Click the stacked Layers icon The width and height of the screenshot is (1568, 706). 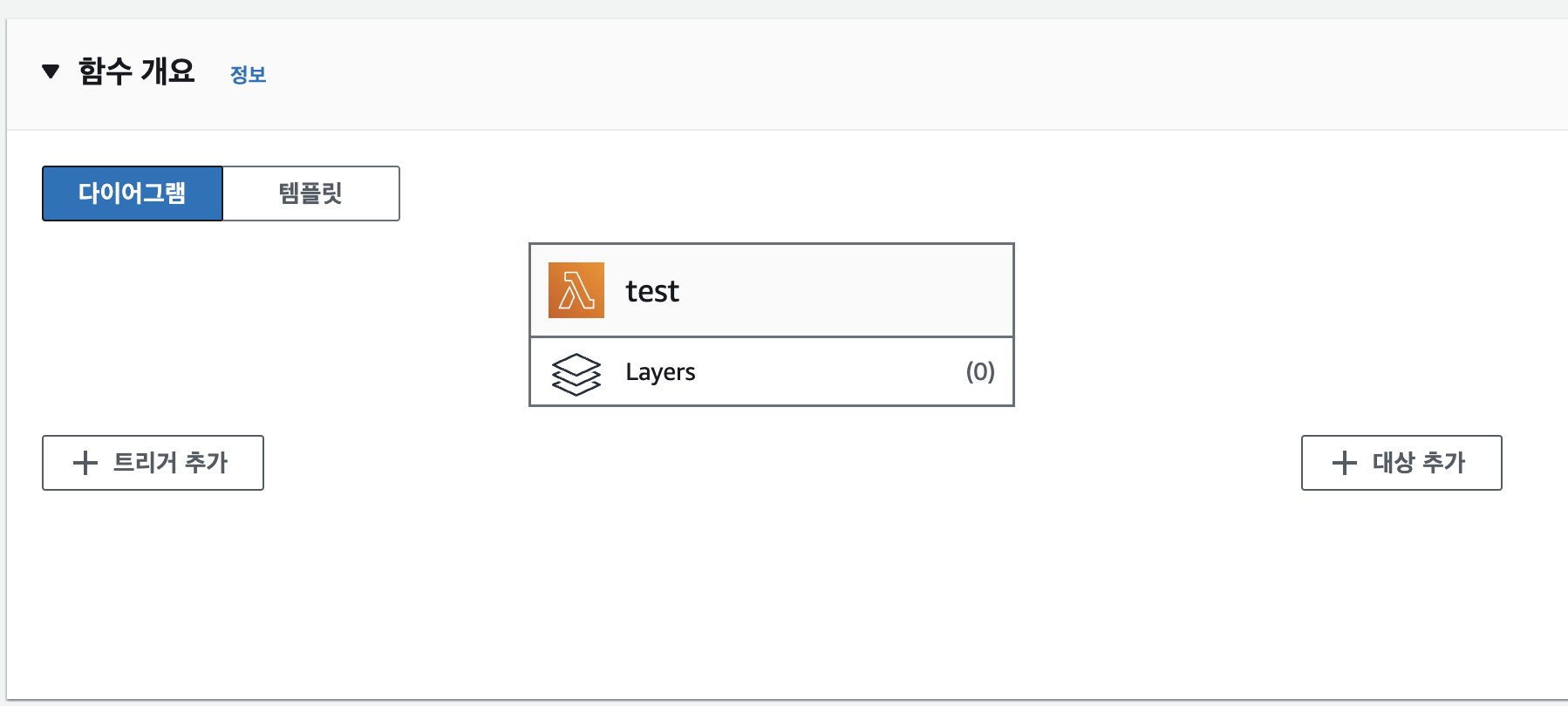pos(576,374)
